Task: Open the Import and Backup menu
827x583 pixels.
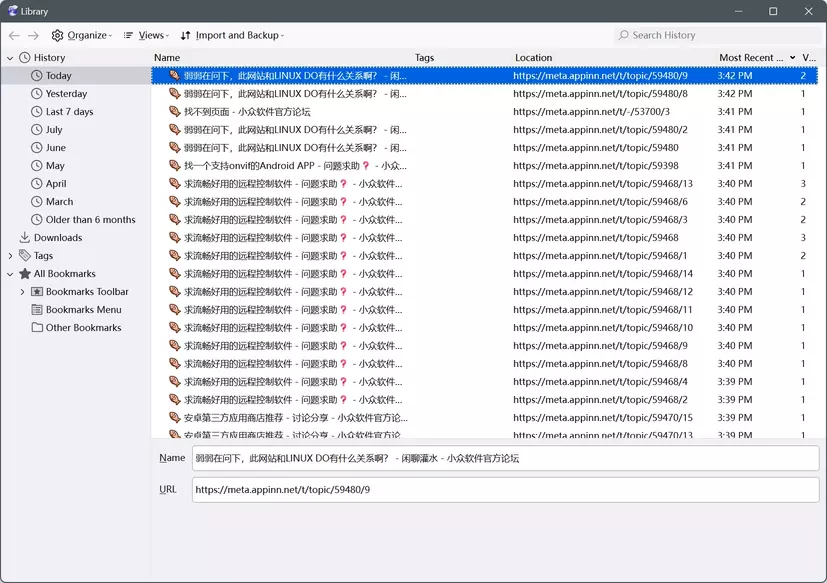Action: click(232, 35)
